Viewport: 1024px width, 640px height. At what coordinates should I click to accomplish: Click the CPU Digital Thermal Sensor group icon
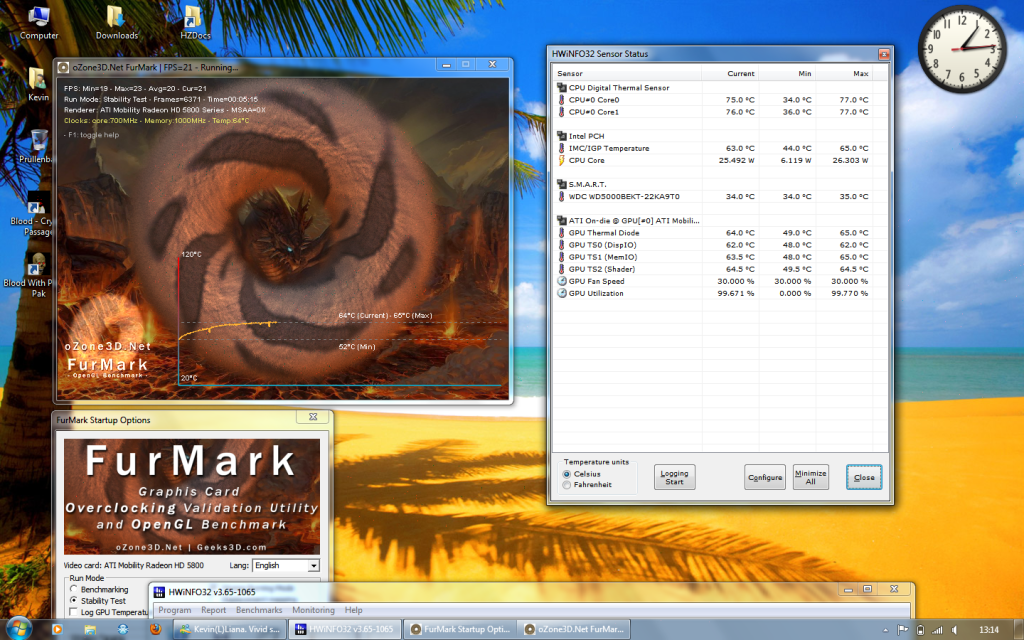[x=562, y=88]
